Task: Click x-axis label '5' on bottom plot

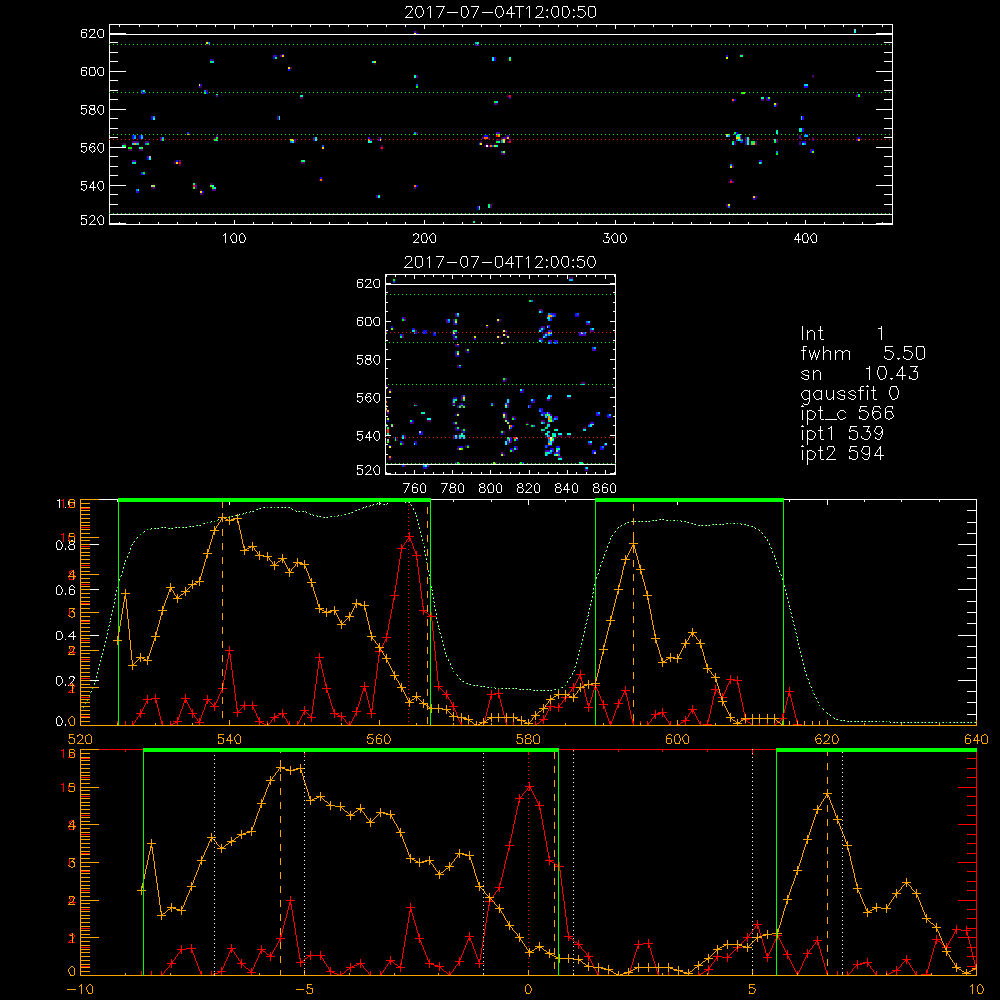Action: pyautogui.click(x=753, y=990)
